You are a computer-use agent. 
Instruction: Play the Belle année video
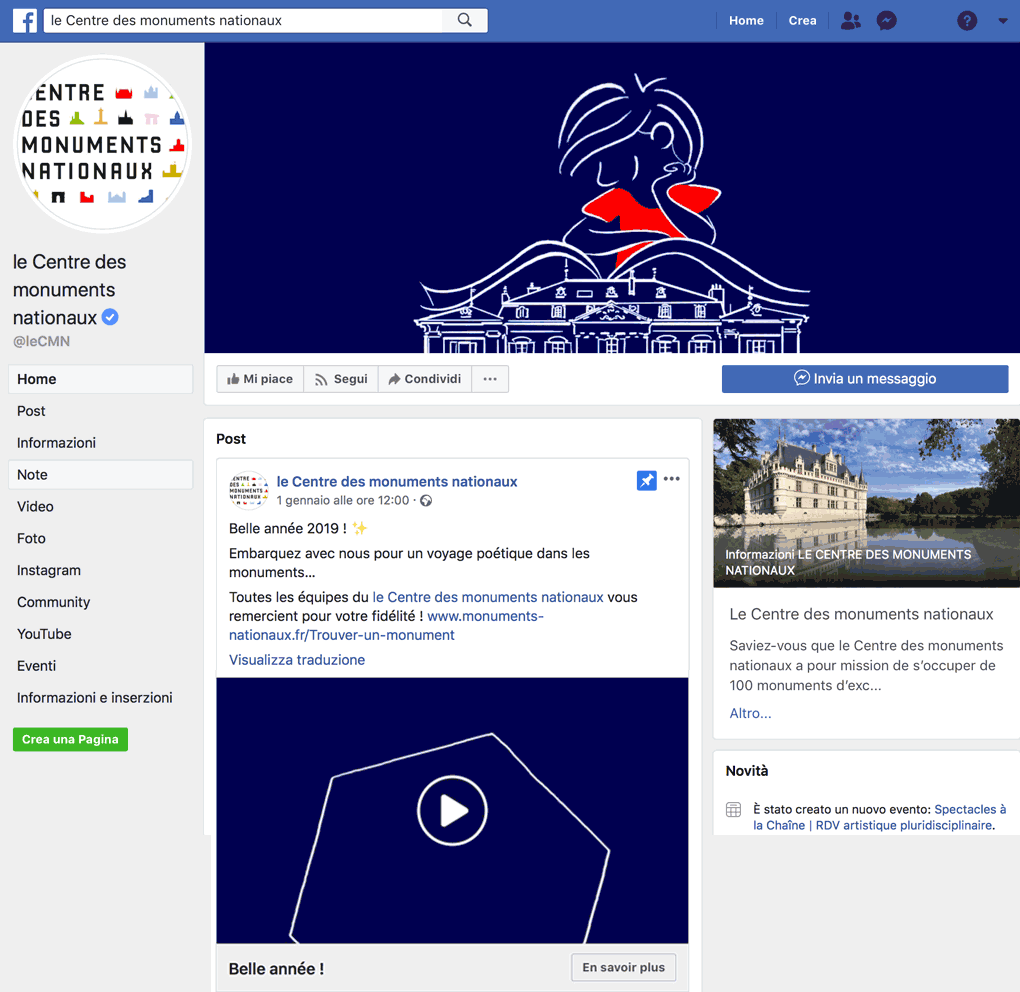click(452, 811)
